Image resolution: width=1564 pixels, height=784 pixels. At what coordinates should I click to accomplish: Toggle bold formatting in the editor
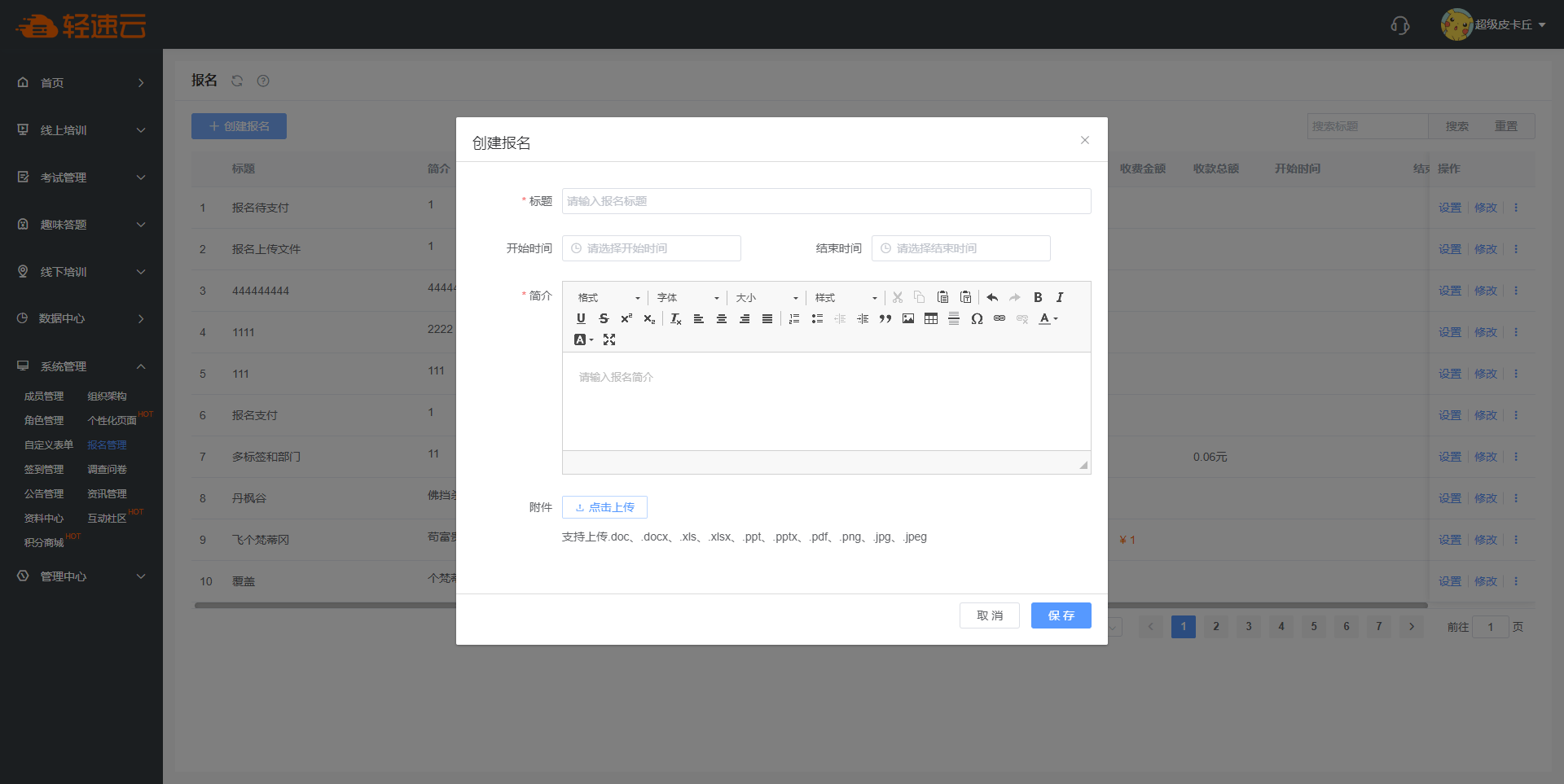coord(1038,297)
